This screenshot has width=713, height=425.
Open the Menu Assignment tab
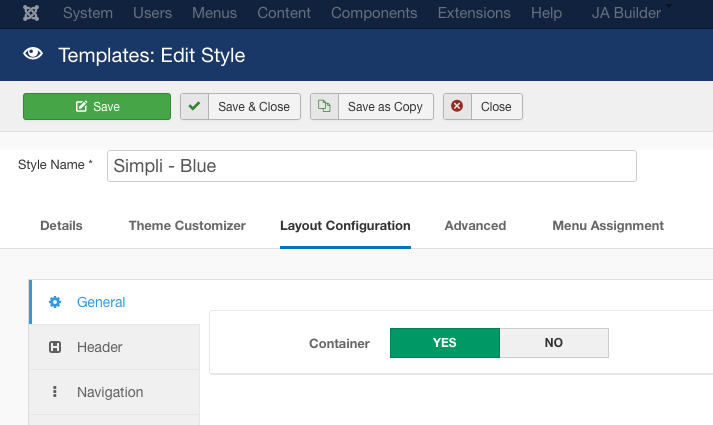pos(608,226)
